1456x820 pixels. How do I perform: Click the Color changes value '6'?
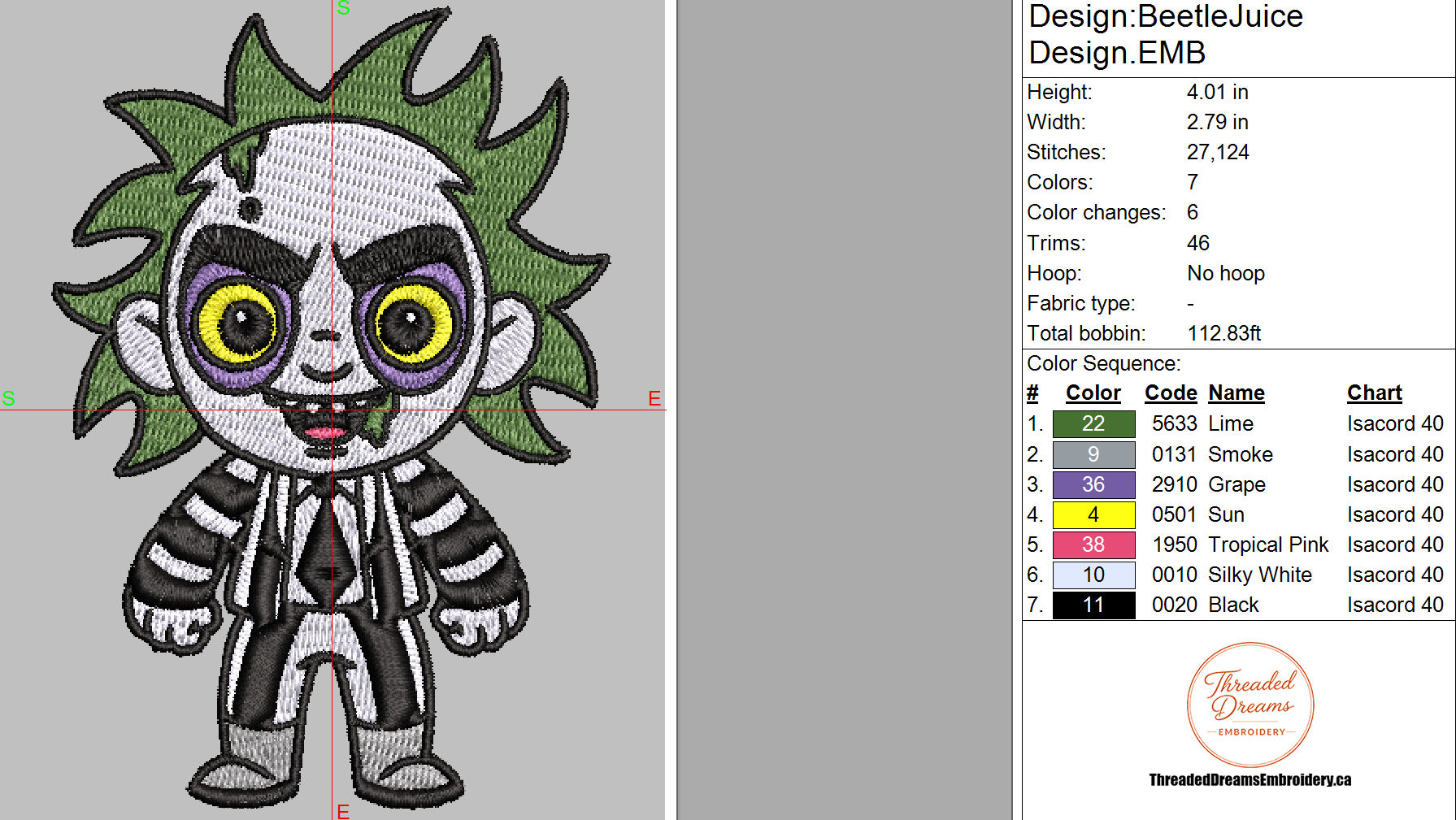coord(1193,212)
